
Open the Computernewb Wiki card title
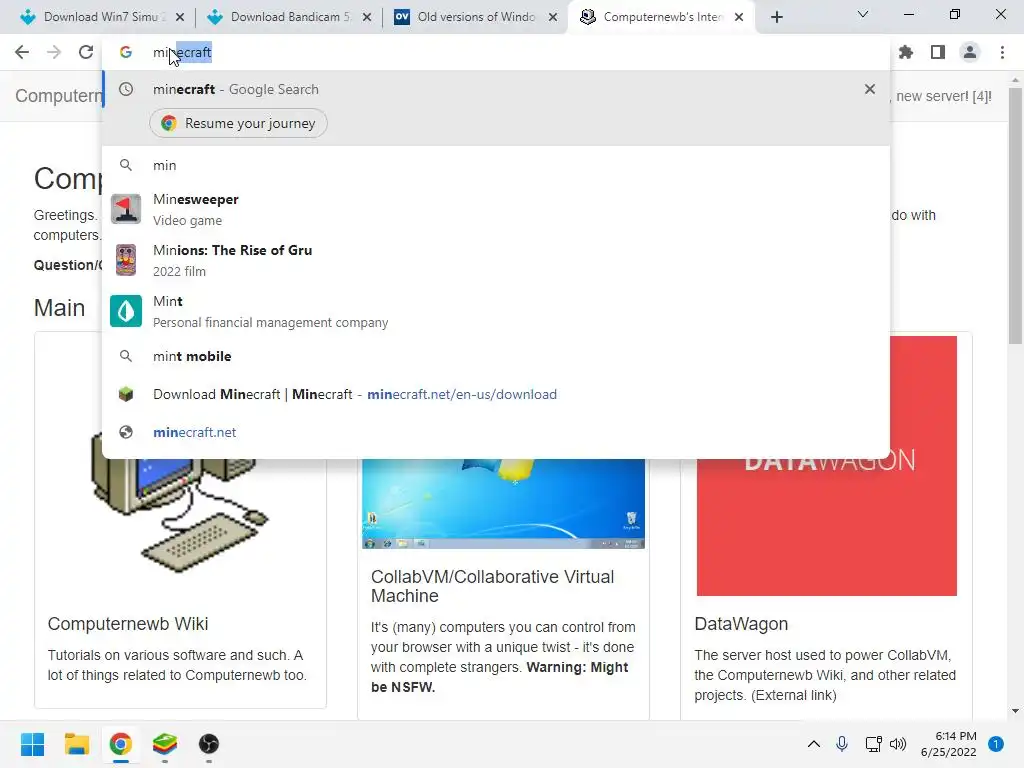point(128,624)
